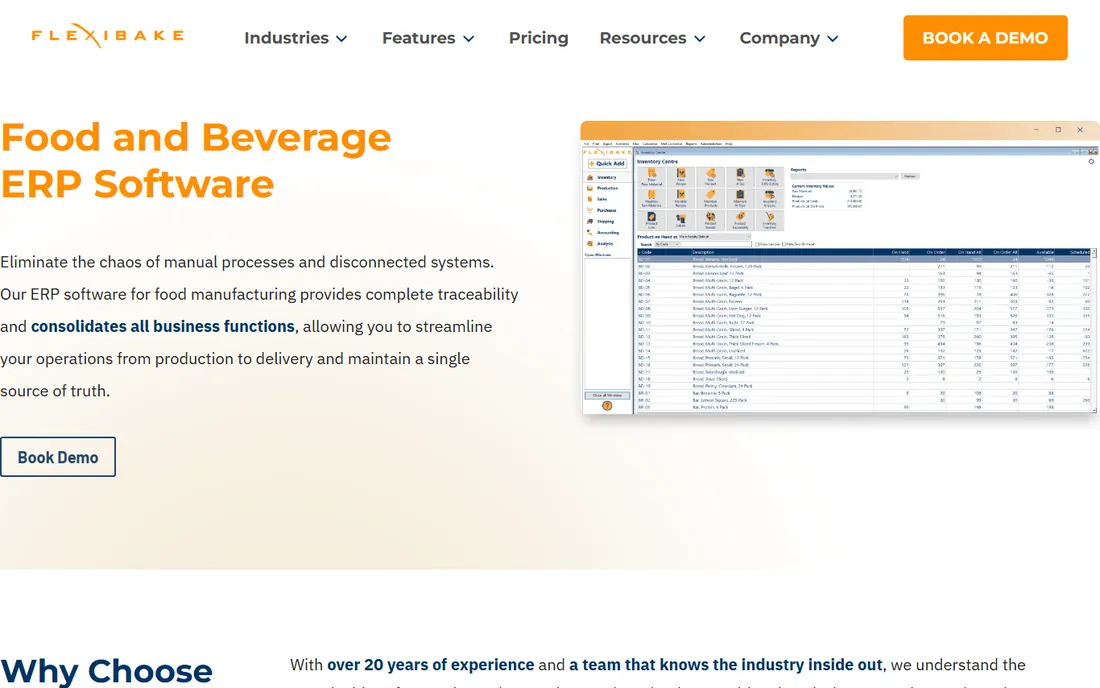
Task: Open the Reports dropdown in Inventory Centre
Action: point(845,176)
